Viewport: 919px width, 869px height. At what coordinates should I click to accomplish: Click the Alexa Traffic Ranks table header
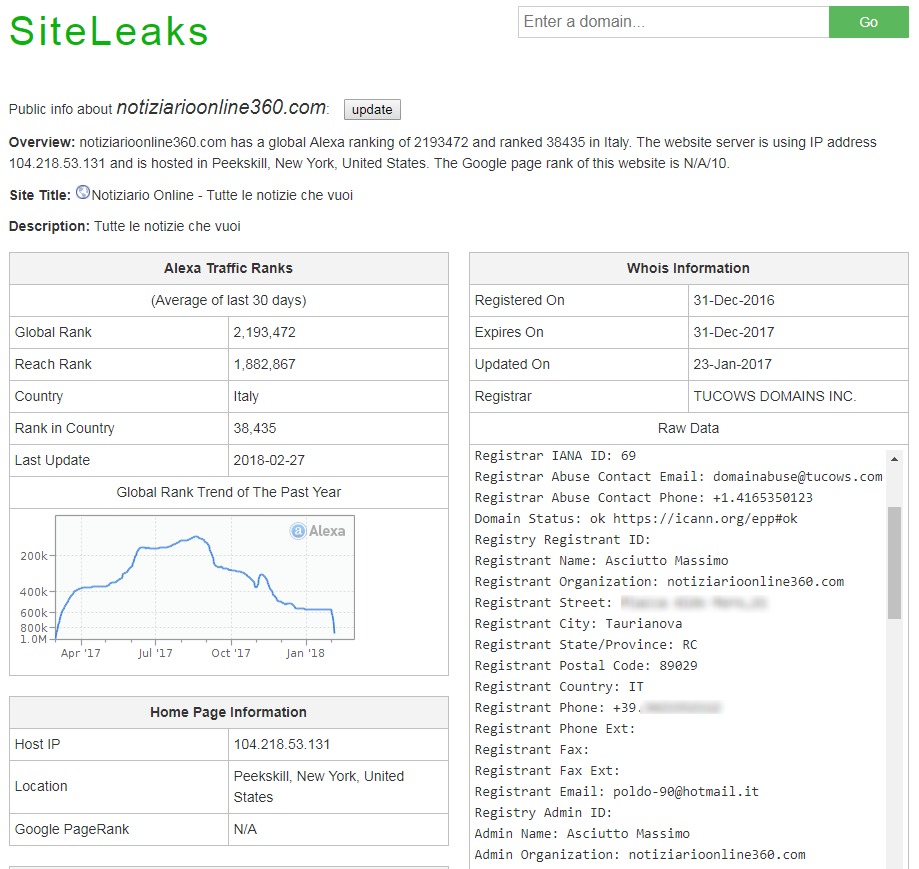click(x=229, y=268)
